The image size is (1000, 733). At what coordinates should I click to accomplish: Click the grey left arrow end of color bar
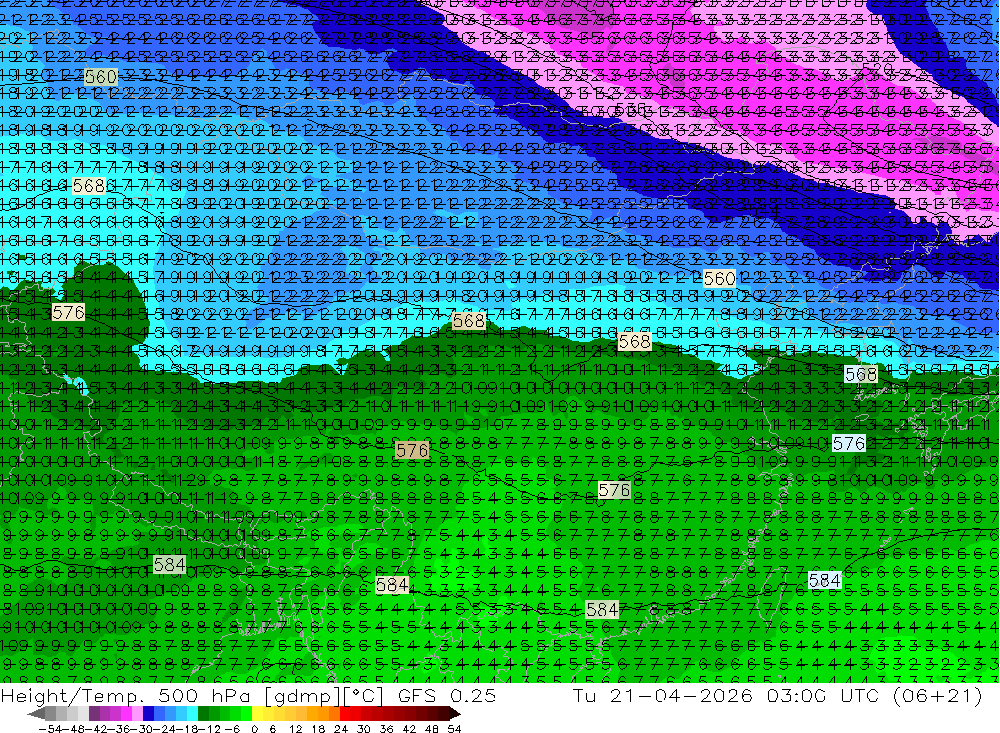point(36,713)
